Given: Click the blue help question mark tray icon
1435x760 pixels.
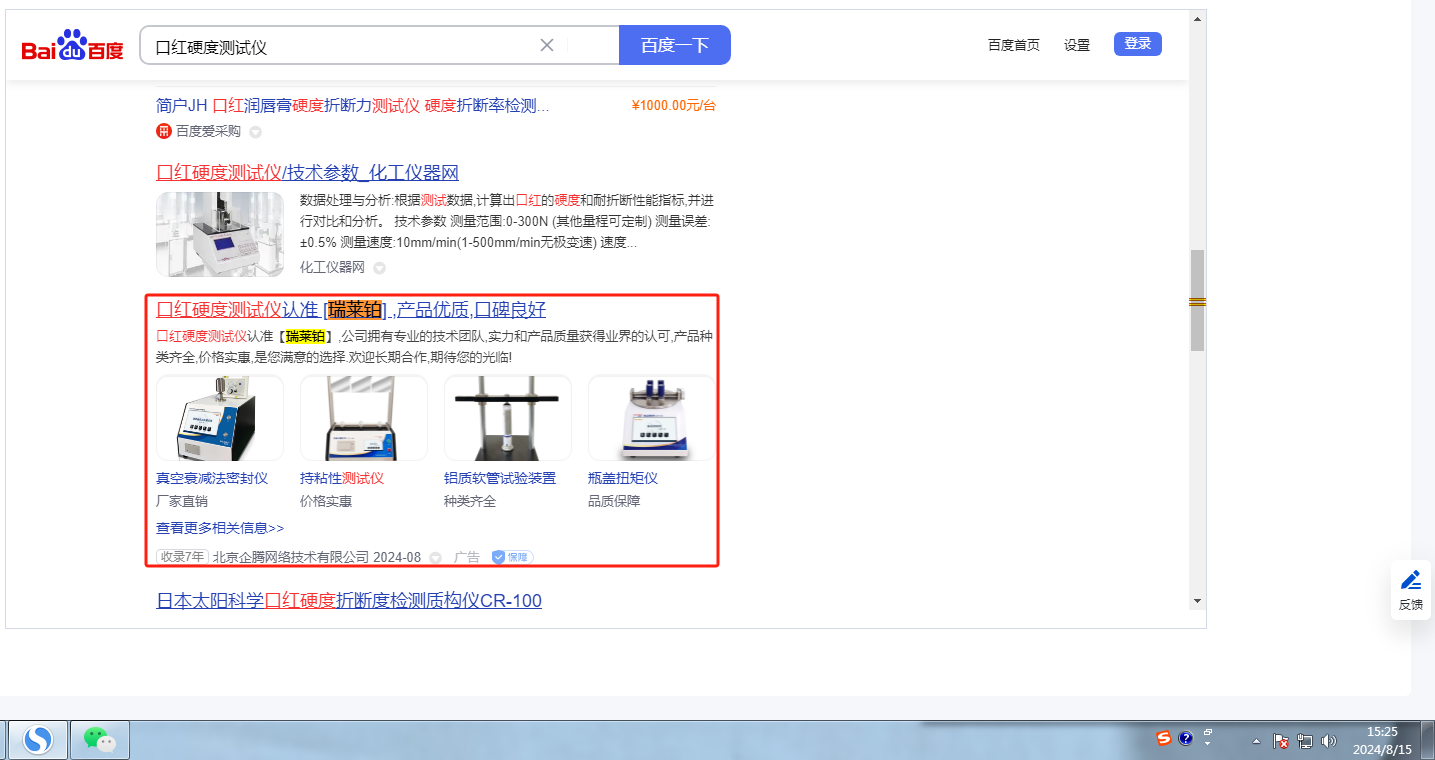Looking at the screenshot, I should tap(1186, 739).
